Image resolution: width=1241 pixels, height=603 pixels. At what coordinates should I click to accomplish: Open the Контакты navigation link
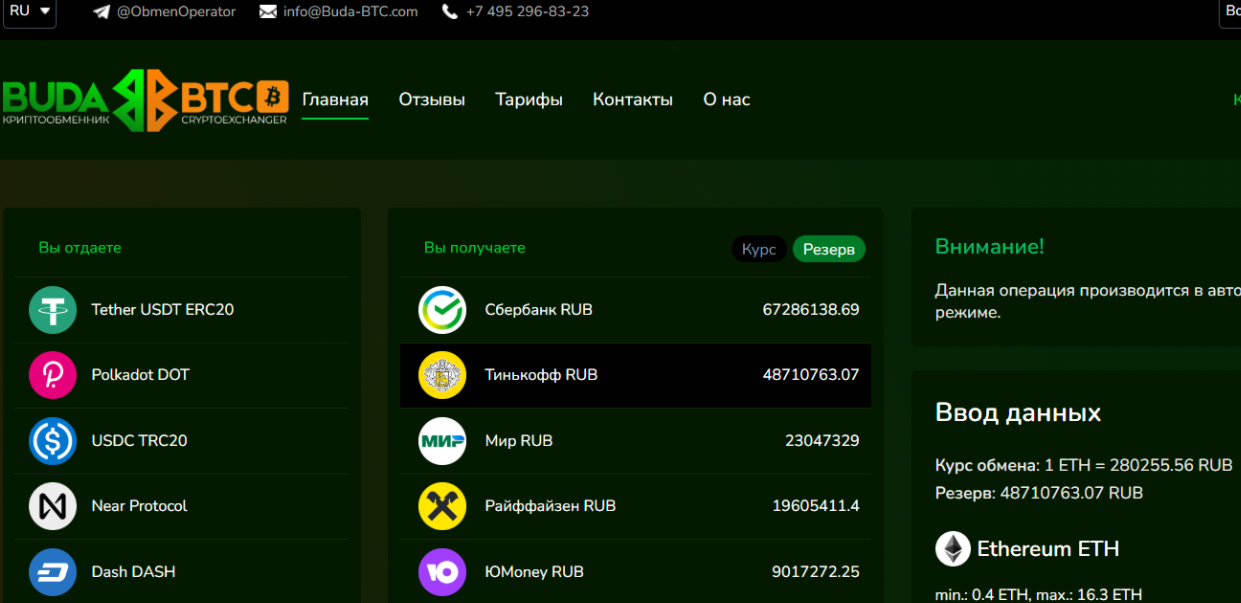pyautogui.click(x=633, y=100)
